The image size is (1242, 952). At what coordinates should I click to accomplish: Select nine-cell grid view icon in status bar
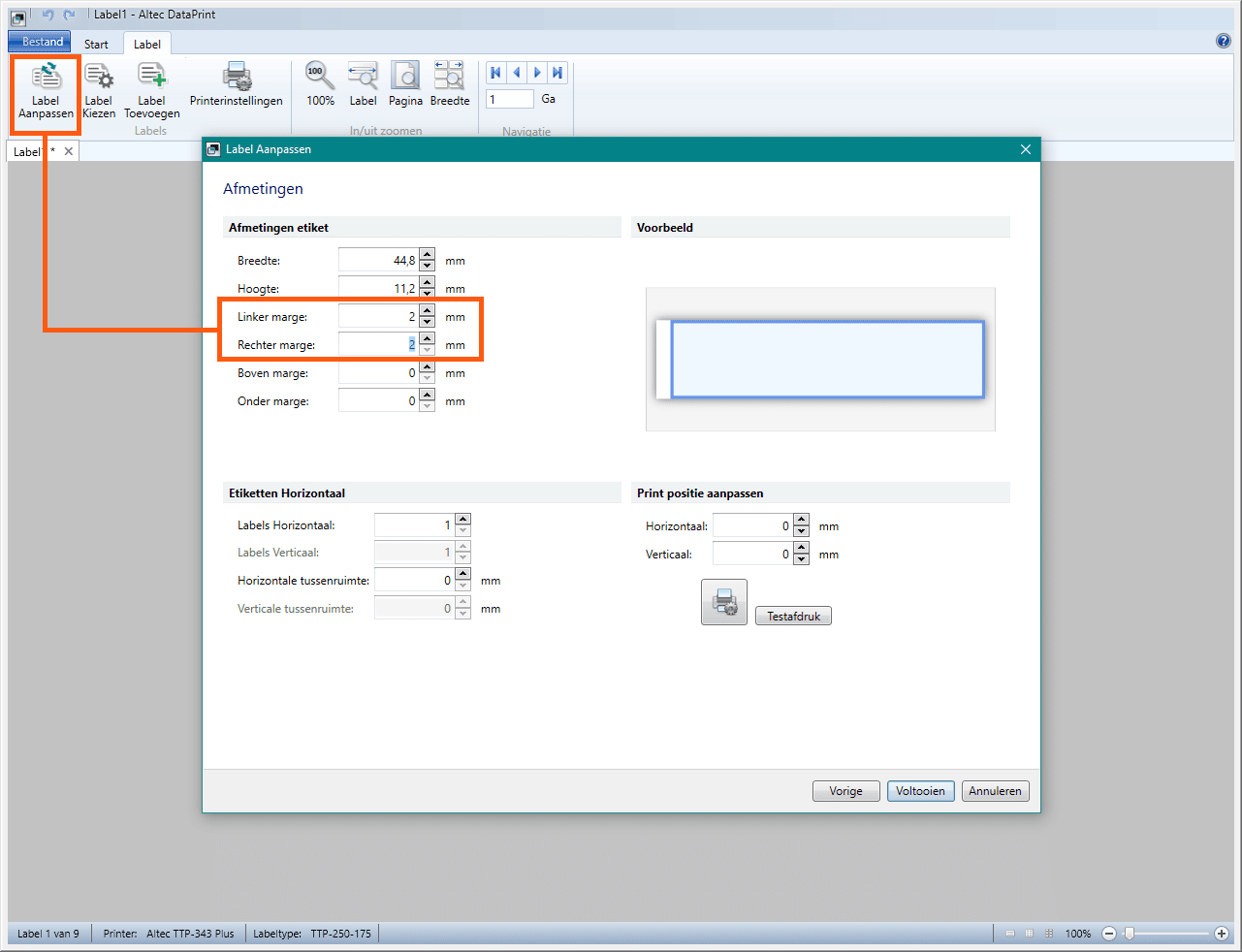[1049, 934]
